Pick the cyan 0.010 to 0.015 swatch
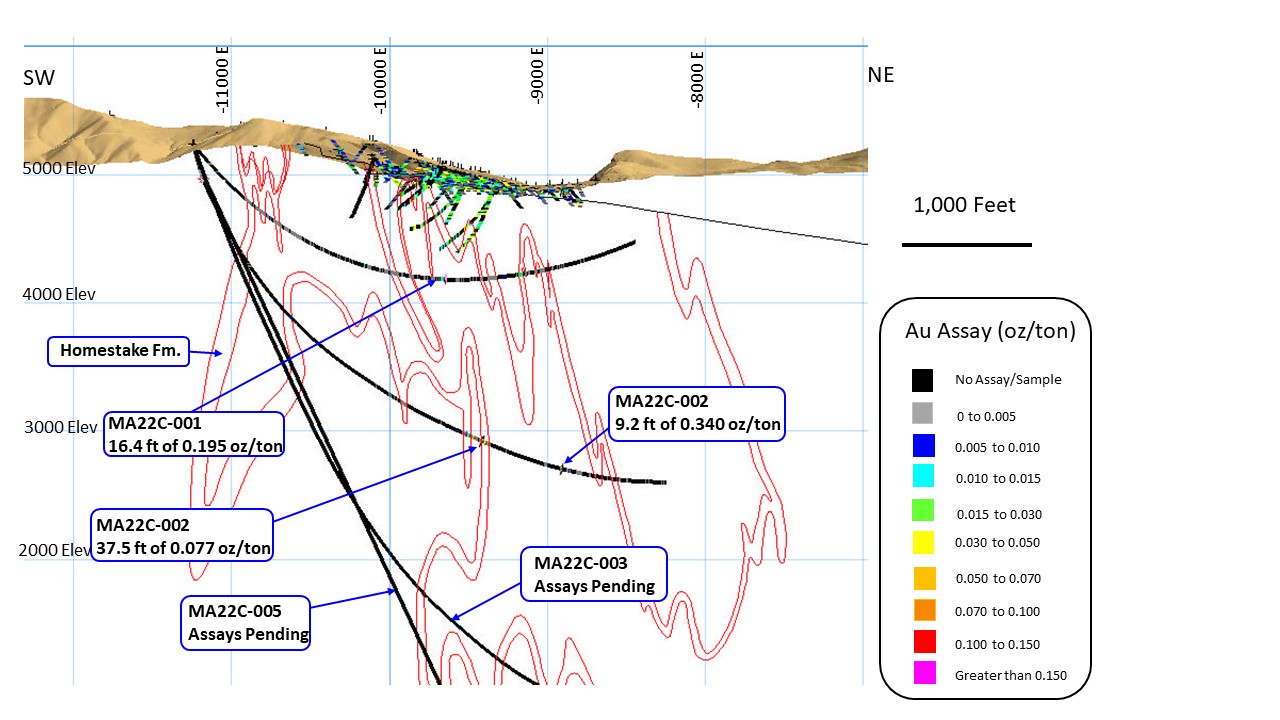 tap(922, 477)
